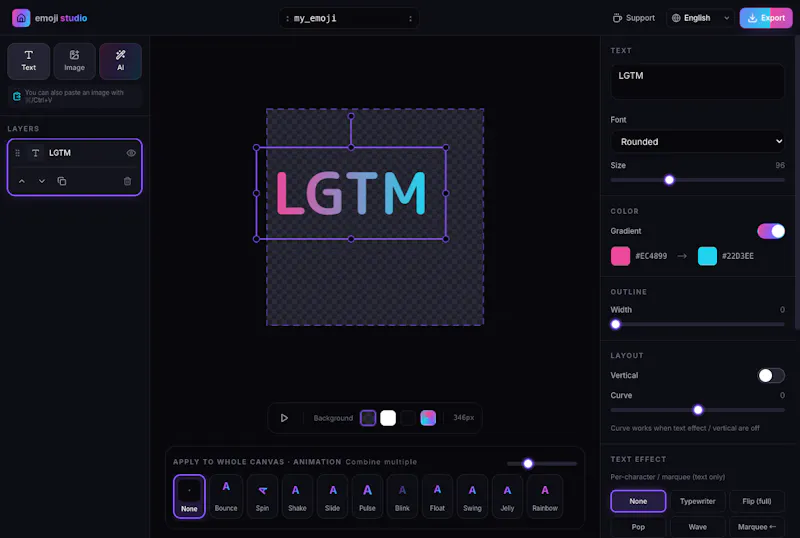Play the animation preview
The width and height of the screenshot is (800, 538).
(x=284, y=418)
